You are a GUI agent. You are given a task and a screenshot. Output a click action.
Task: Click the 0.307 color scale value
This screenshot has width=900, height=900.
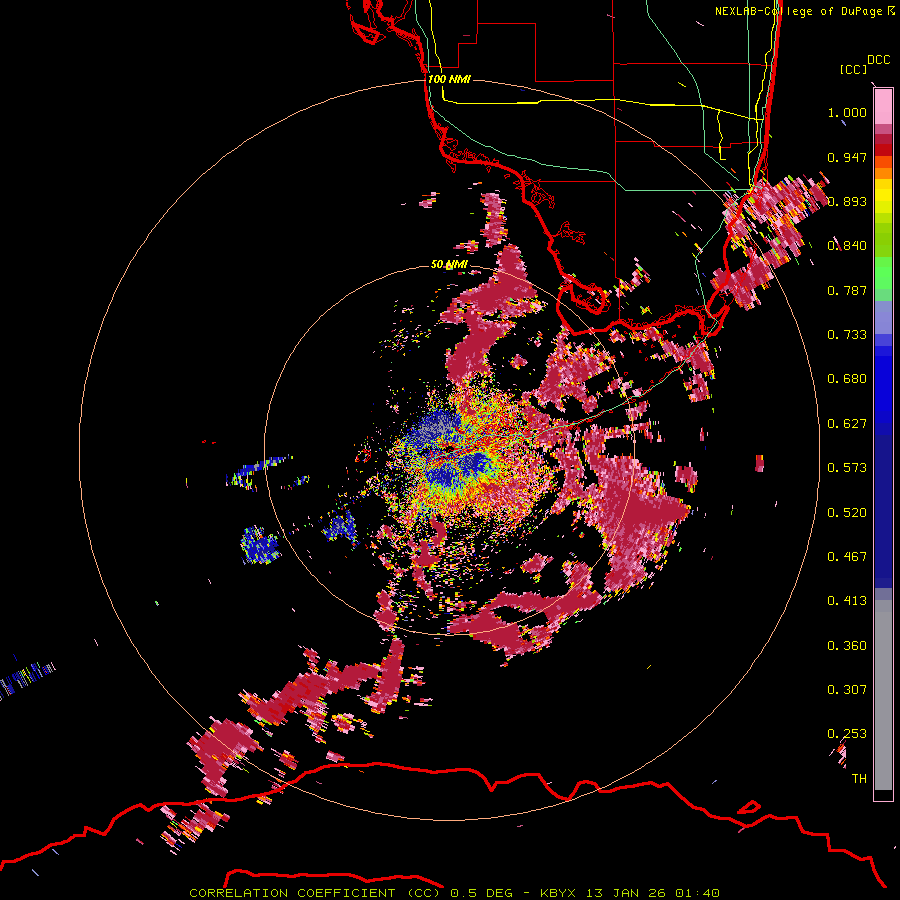tap(847, 690)
